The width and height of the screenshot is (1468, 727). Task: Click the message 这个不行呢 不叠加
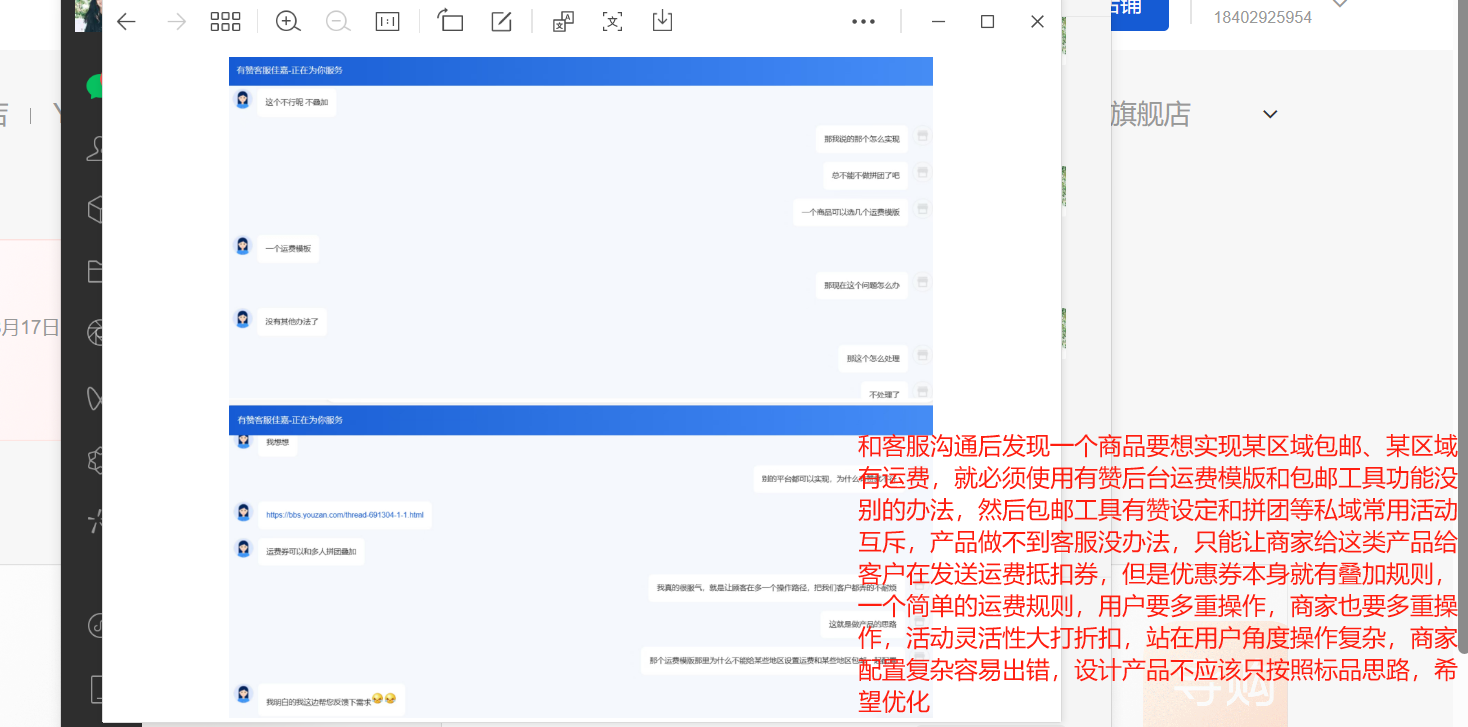(296, 102)
